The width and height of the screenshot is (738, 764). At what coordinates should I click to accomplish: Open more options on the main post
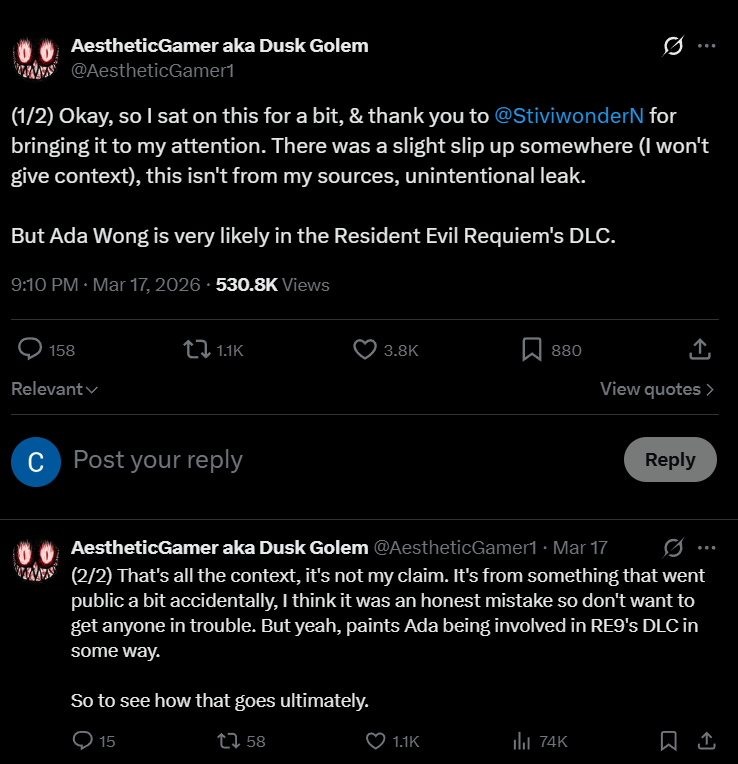tap(706, 46)
